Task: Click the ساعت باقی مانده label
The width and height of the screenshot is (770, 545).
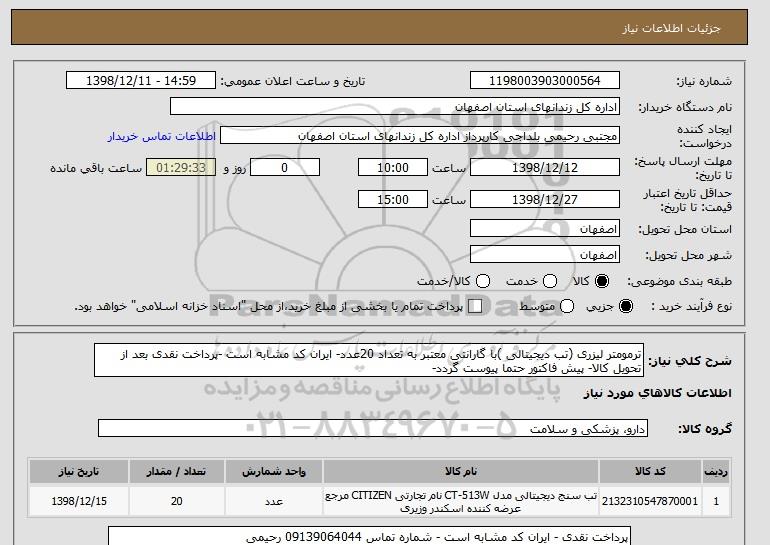Action: coord(96,168)
